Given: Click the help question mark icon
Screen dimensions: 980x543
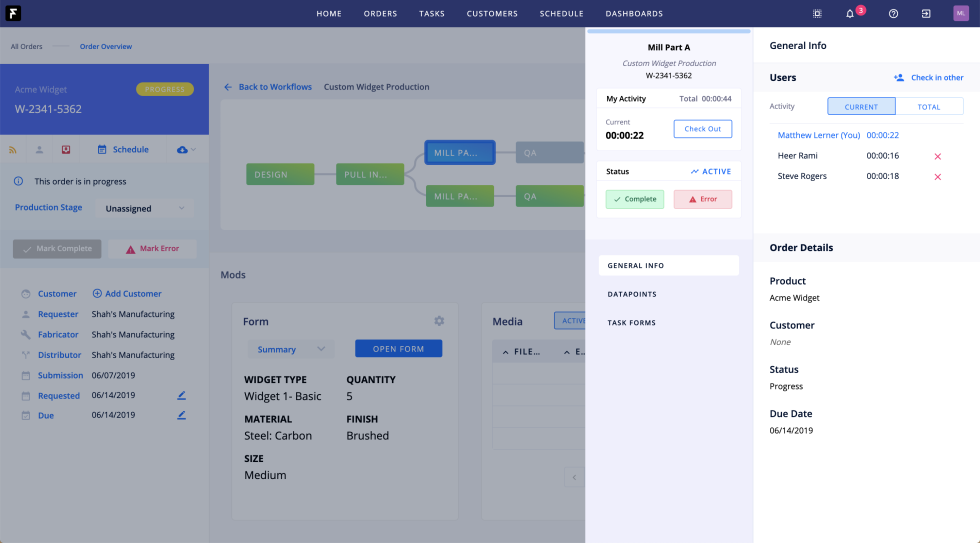Looking at the screenshot, I should tap(893, 14).
